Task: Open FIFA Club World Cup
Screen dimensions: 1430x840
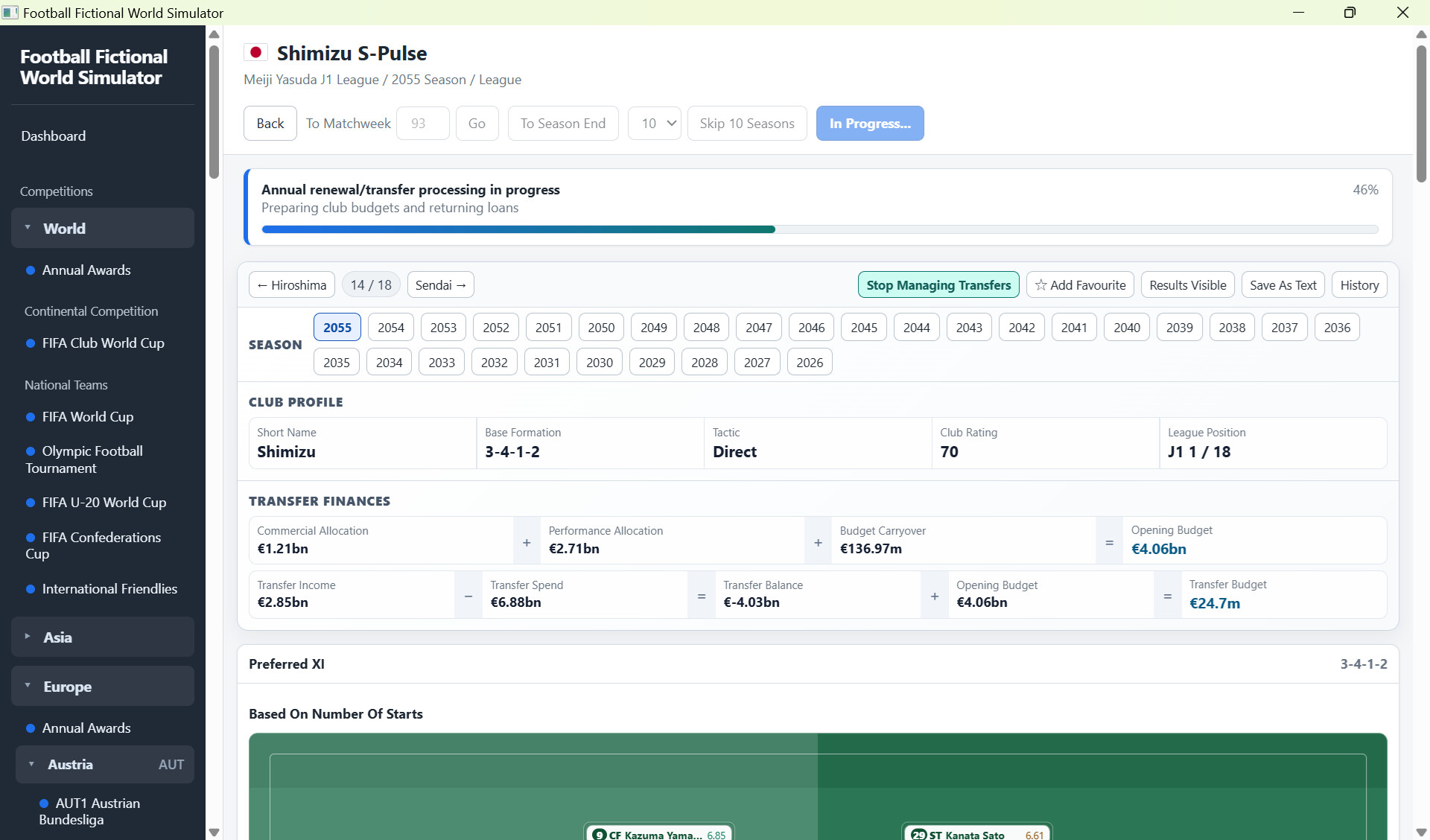Action: click(x=104, y=343)
